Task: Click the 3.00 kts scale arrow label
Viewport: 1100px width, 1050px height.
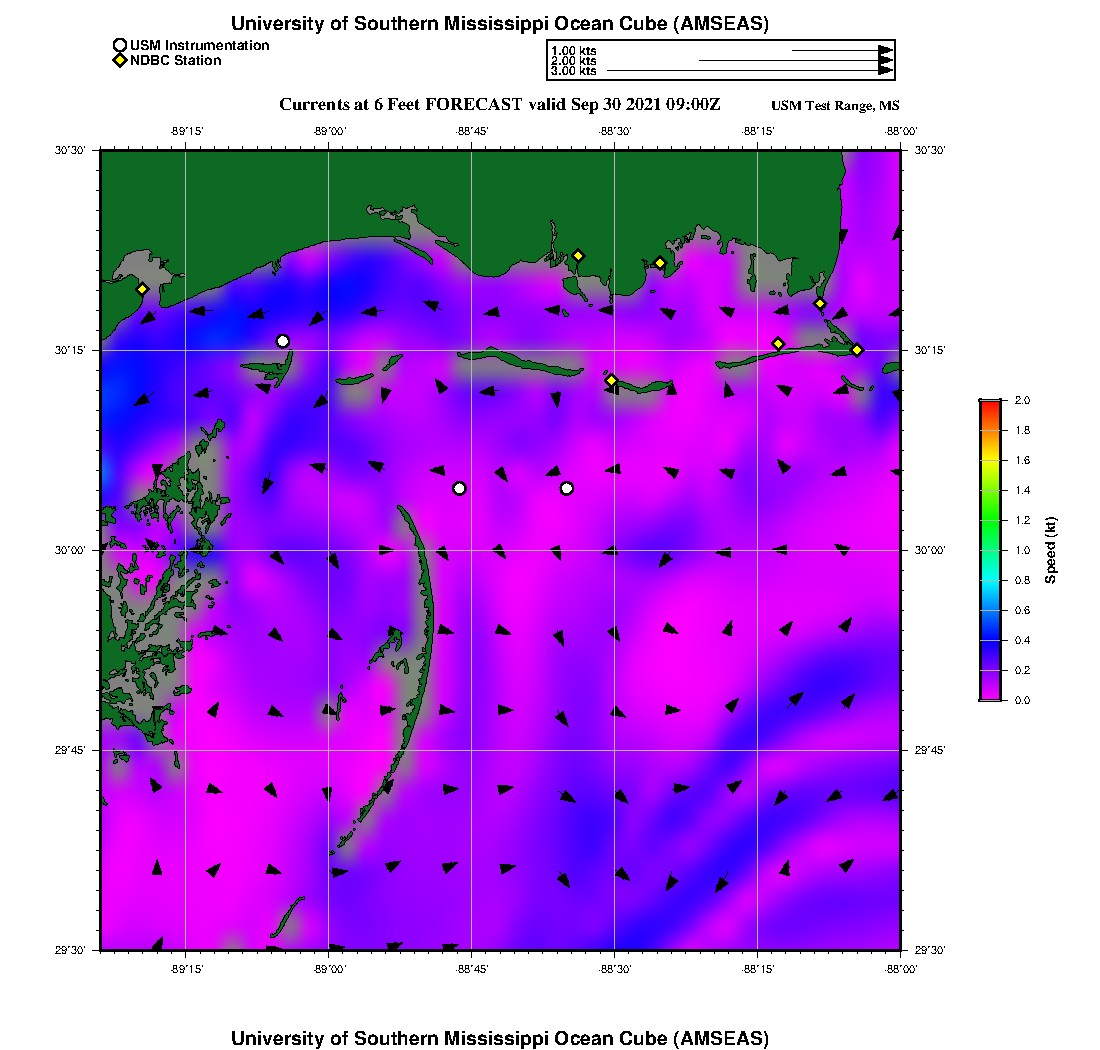Action: (573, 71)
